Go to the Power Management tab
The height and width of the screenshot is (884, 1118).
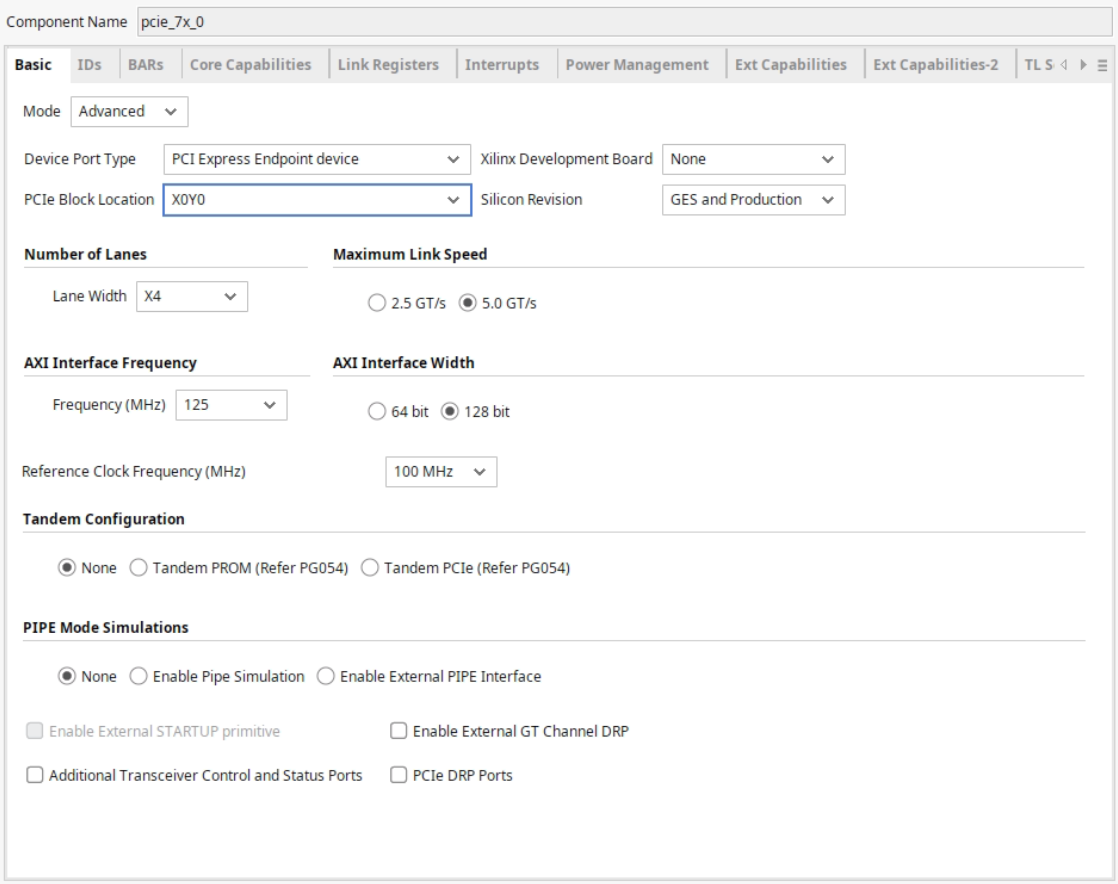(637, 65)
